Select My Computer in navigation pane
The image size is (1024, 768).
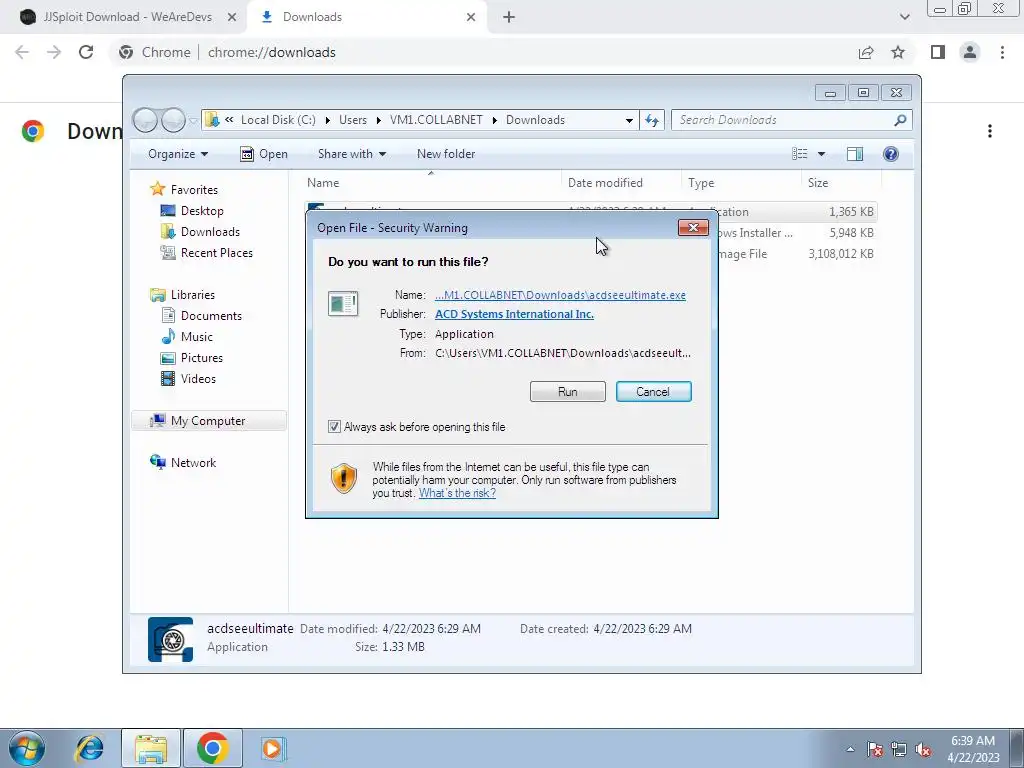tap(208, 421)
